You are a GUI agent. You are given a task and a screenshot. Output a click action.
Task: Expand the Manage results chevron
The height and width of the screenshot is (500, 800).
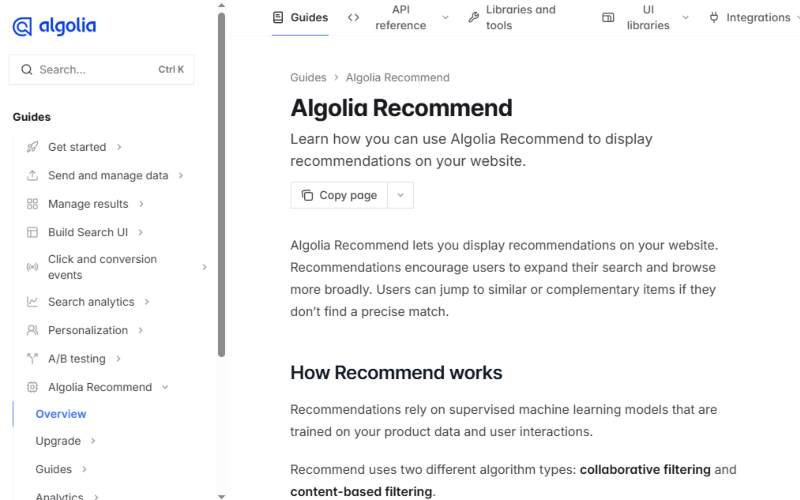141,204
